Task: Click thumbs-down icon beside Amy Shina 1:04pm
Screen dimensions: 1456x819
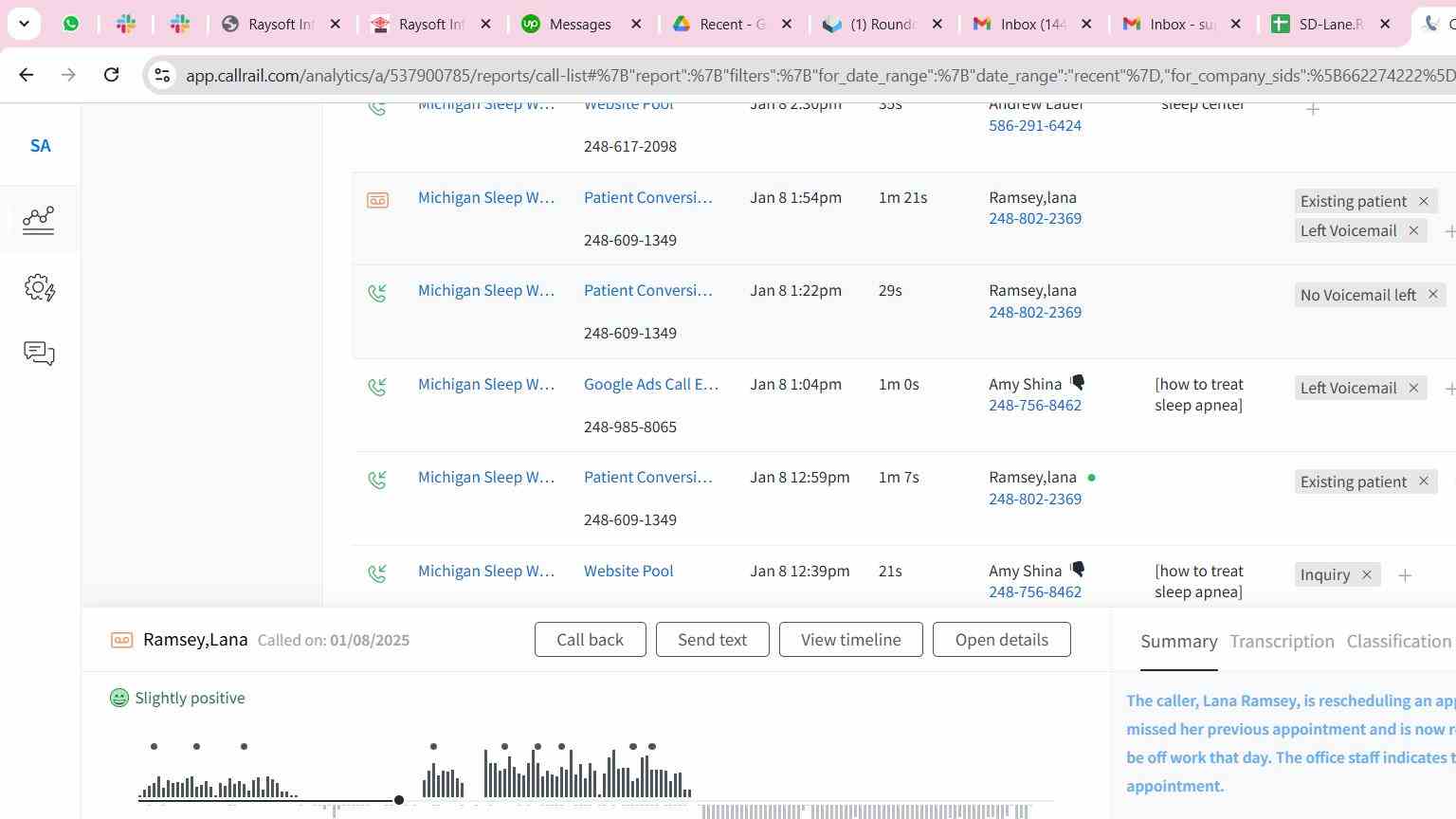Action: click(x=1078, y=383)
